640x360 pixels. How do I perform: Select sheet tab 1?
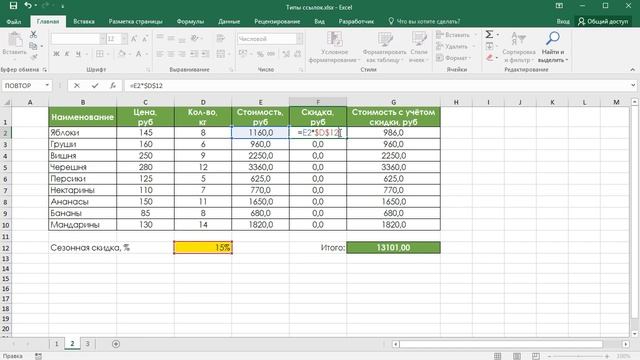click(57, 344)
